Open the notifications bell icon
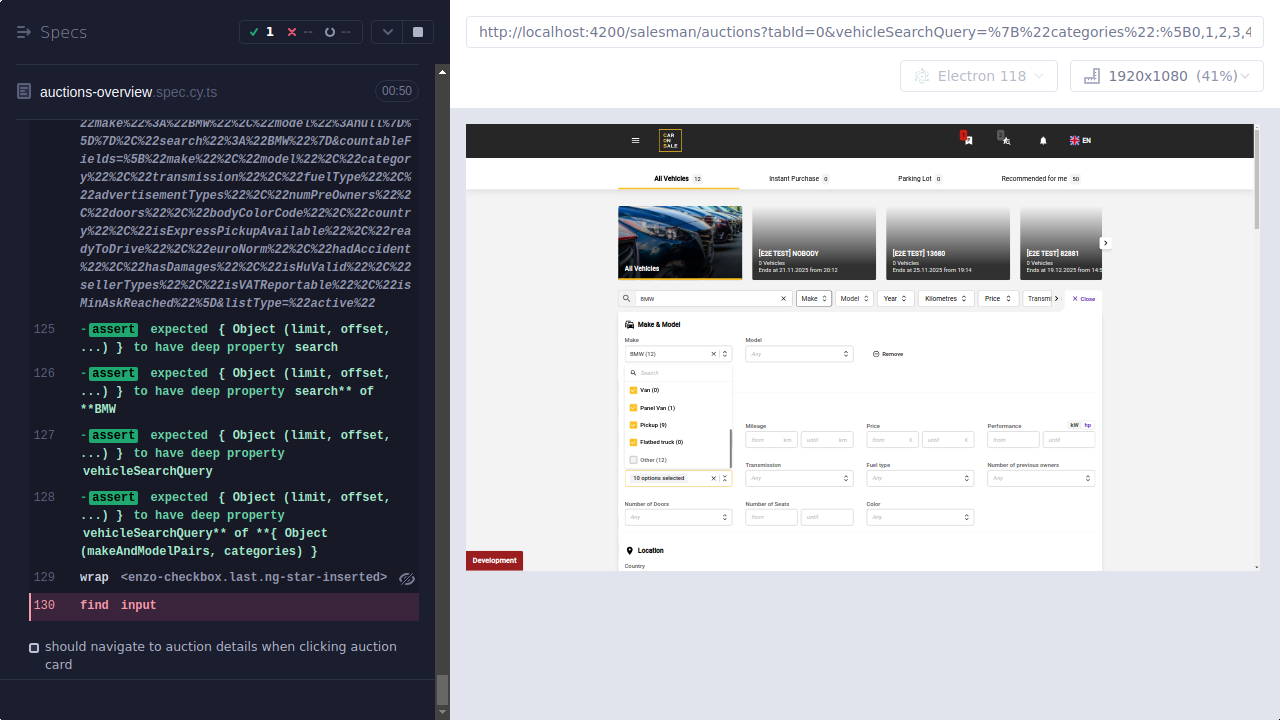This screenshot has width=1280, height=720. click(x=1043, y=140)
